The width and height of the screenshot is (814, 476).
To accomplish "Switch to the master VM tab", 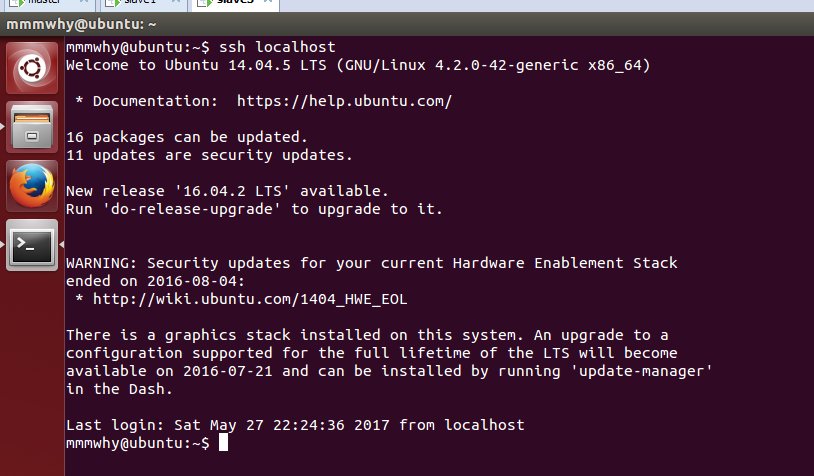I will click(45, 4).
